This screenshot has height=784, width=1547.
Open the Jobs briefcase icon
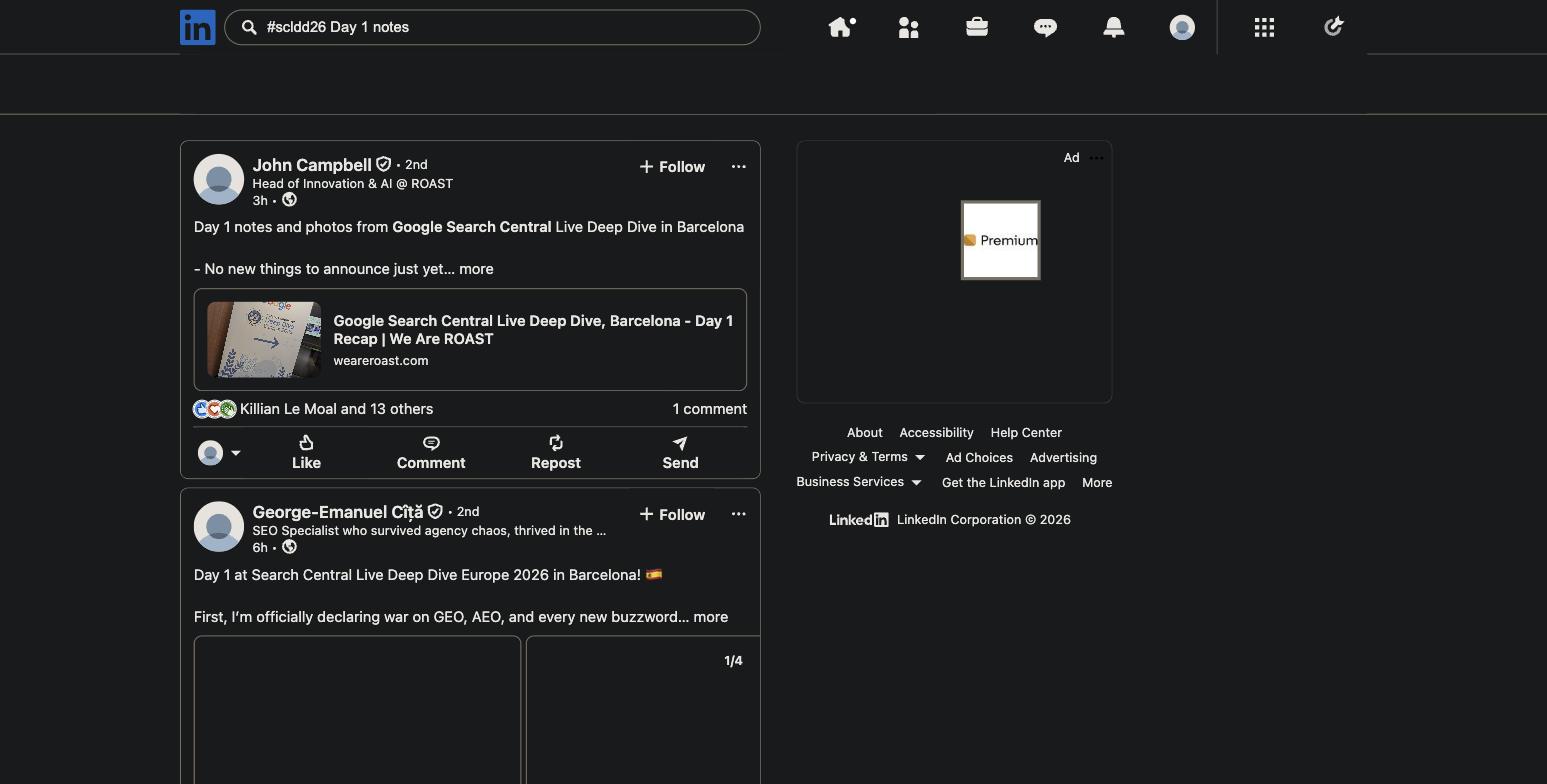[x=977, y=27]
